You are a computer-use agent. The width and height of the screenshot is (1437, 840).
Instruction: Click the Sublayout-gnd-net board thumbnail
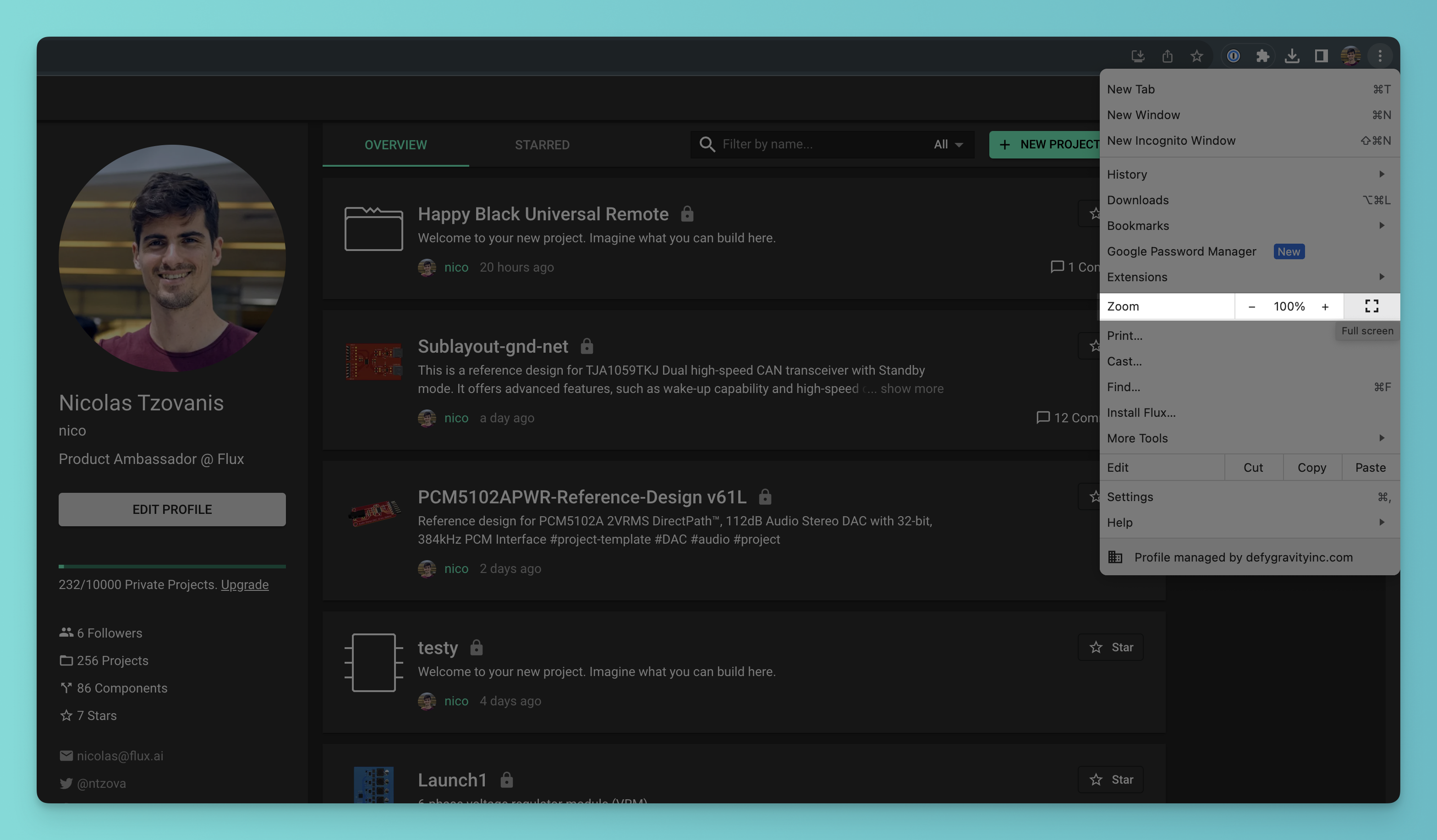point(373,361)
